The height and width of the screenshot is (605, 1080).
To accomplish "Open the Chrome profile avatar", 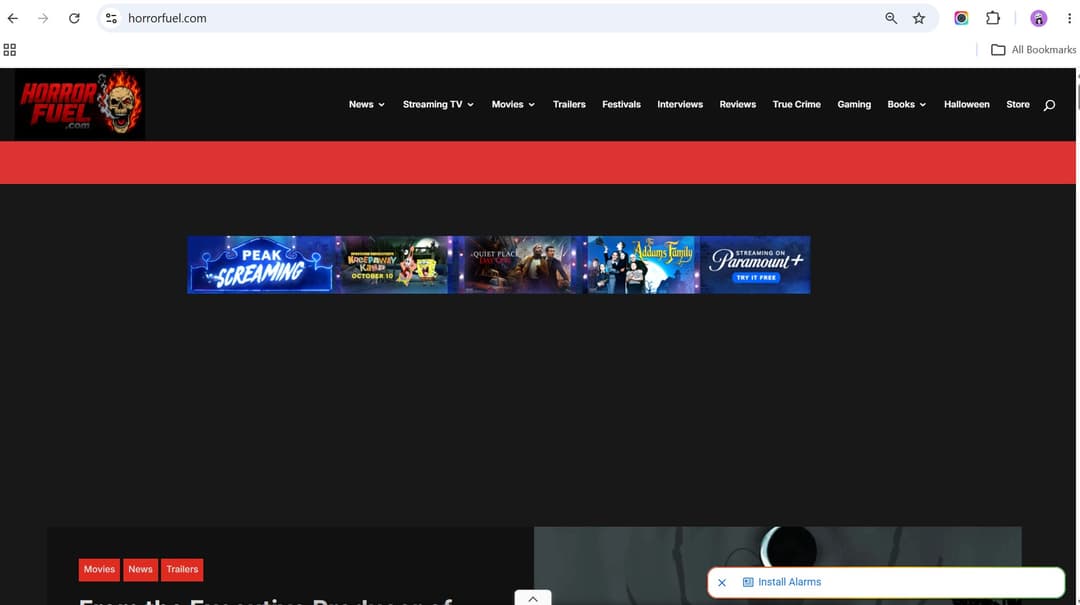I will (1038, 19).
